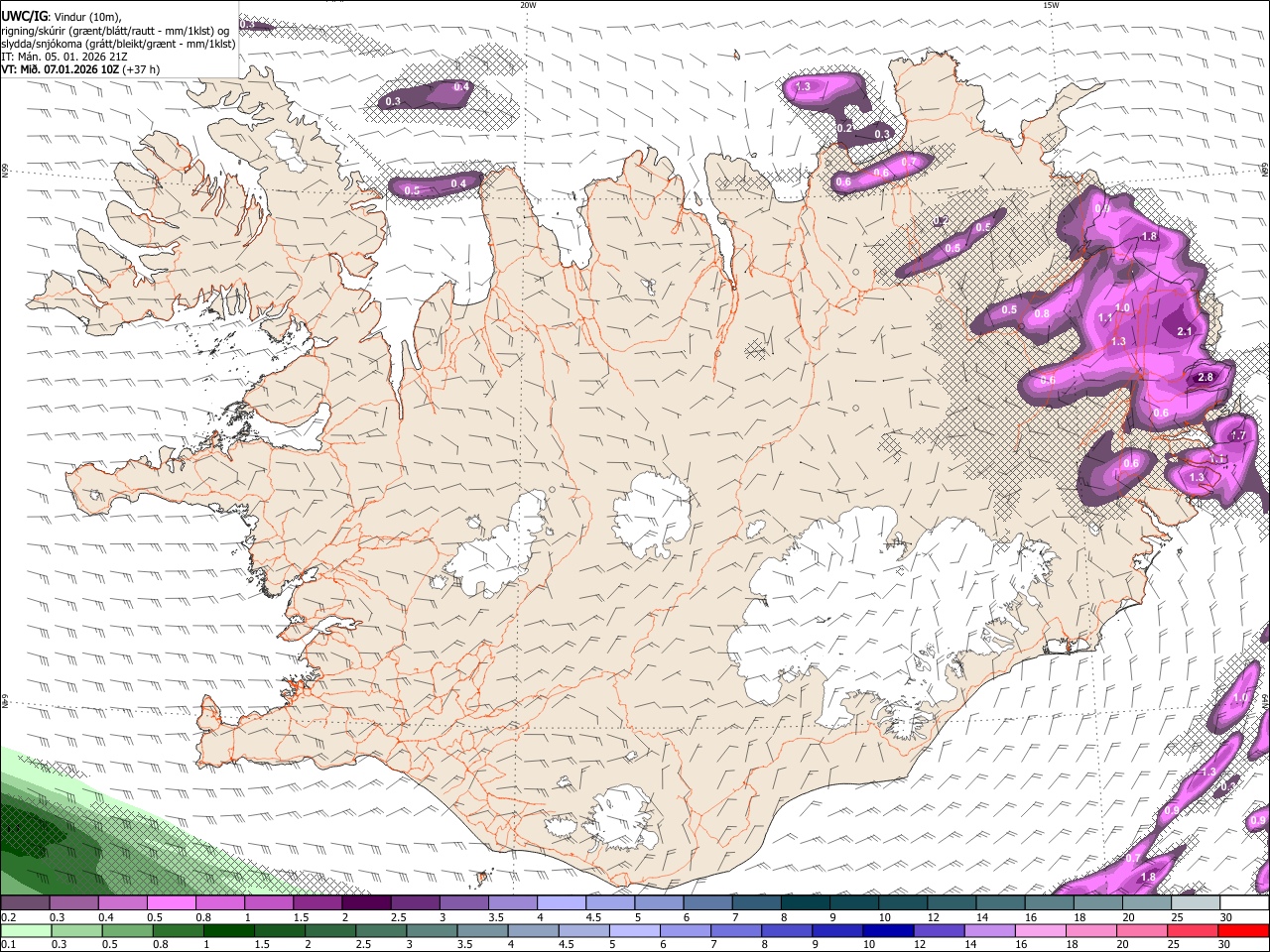Click the coral red swatch between 25 and 30
The height and width of the screenshot is (952, 1270).
click(1195, 930)
